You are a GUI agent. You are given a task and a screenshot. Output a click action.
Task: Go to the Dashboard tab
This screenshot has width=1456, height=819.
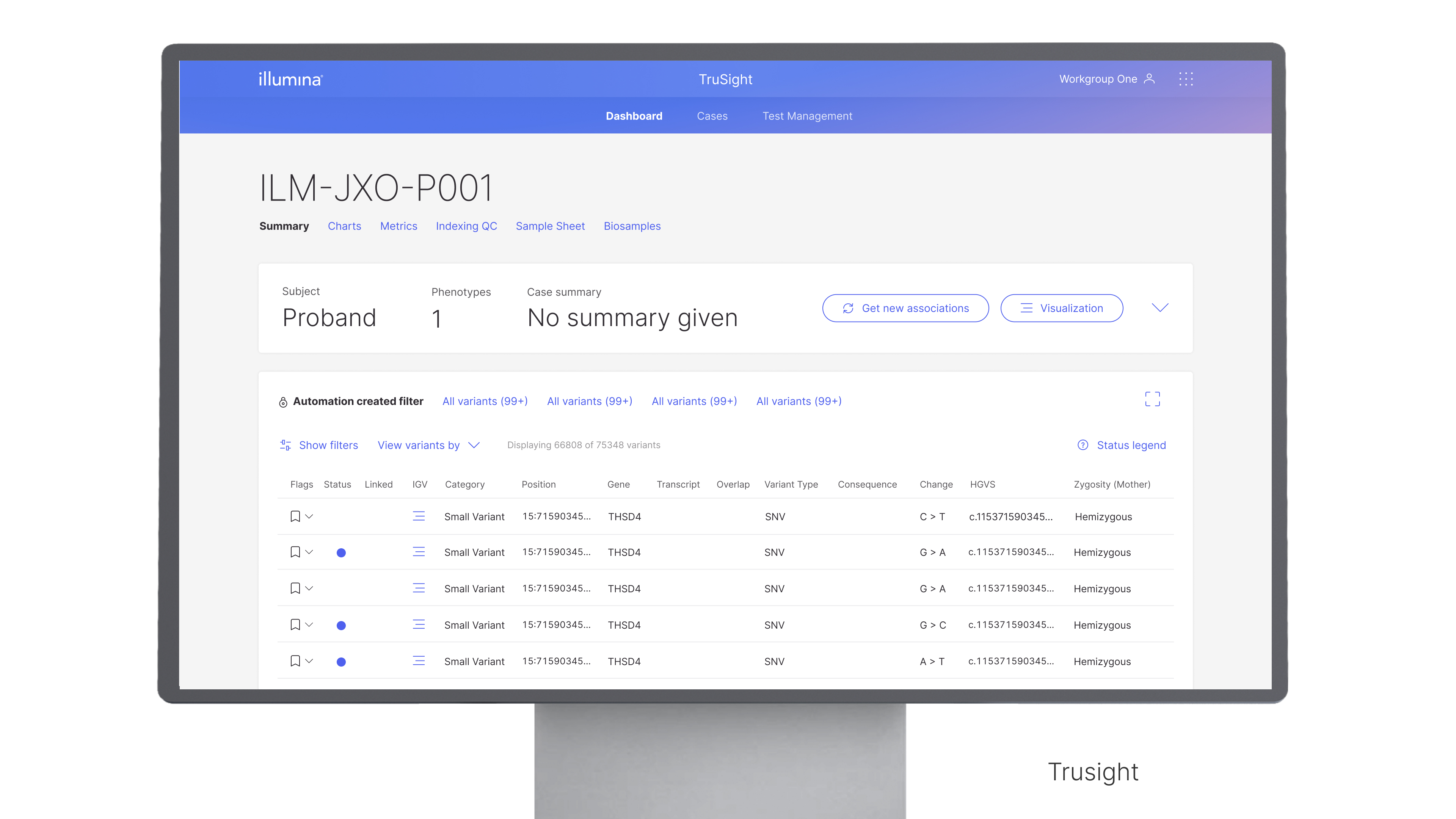pyautogui.click(x=634, y=116)
